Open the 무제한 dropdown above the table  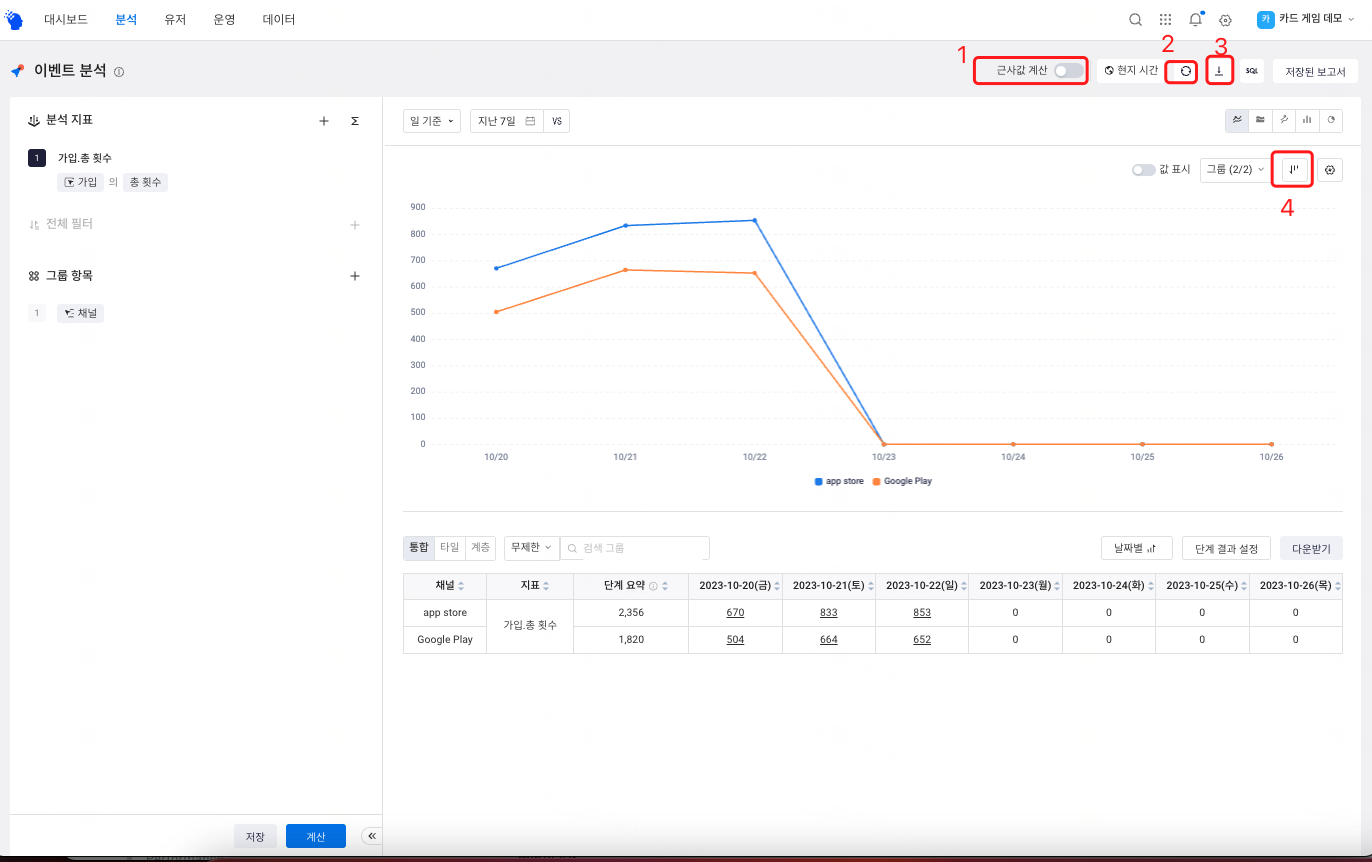click(530, 547)
